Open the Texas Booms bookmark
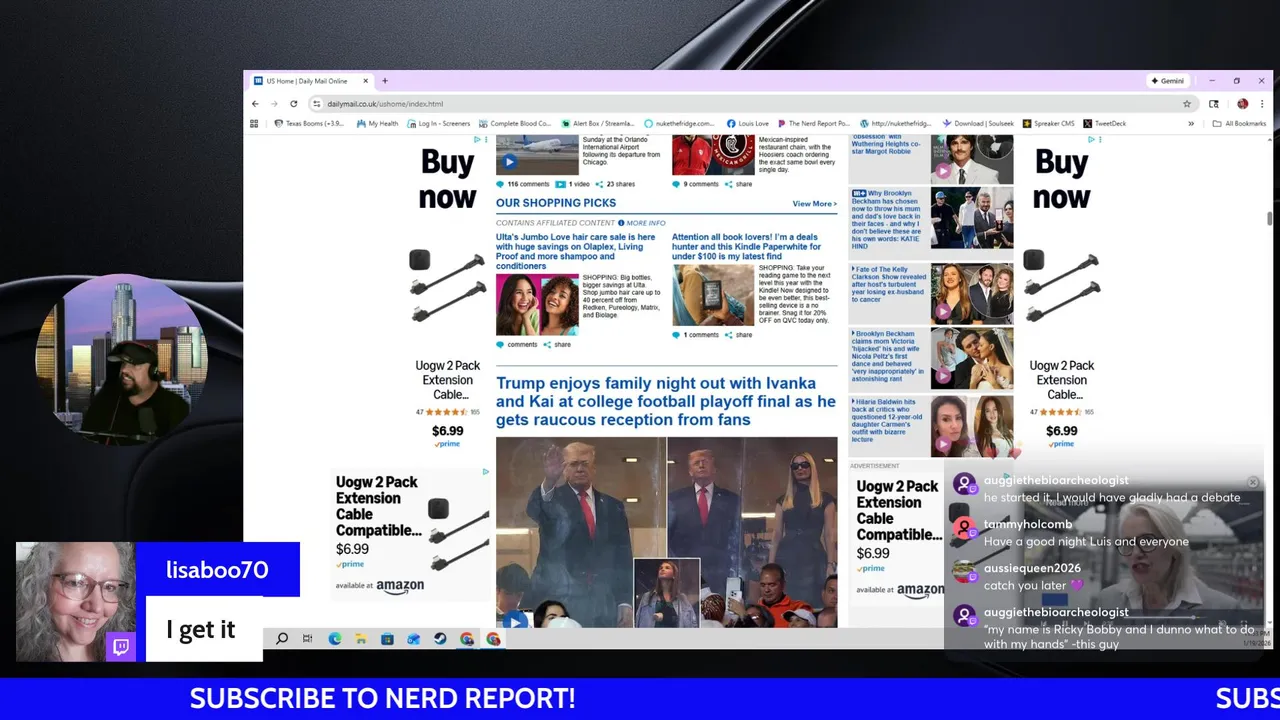The image size is (1280, 720). click(x=309, y=124)
